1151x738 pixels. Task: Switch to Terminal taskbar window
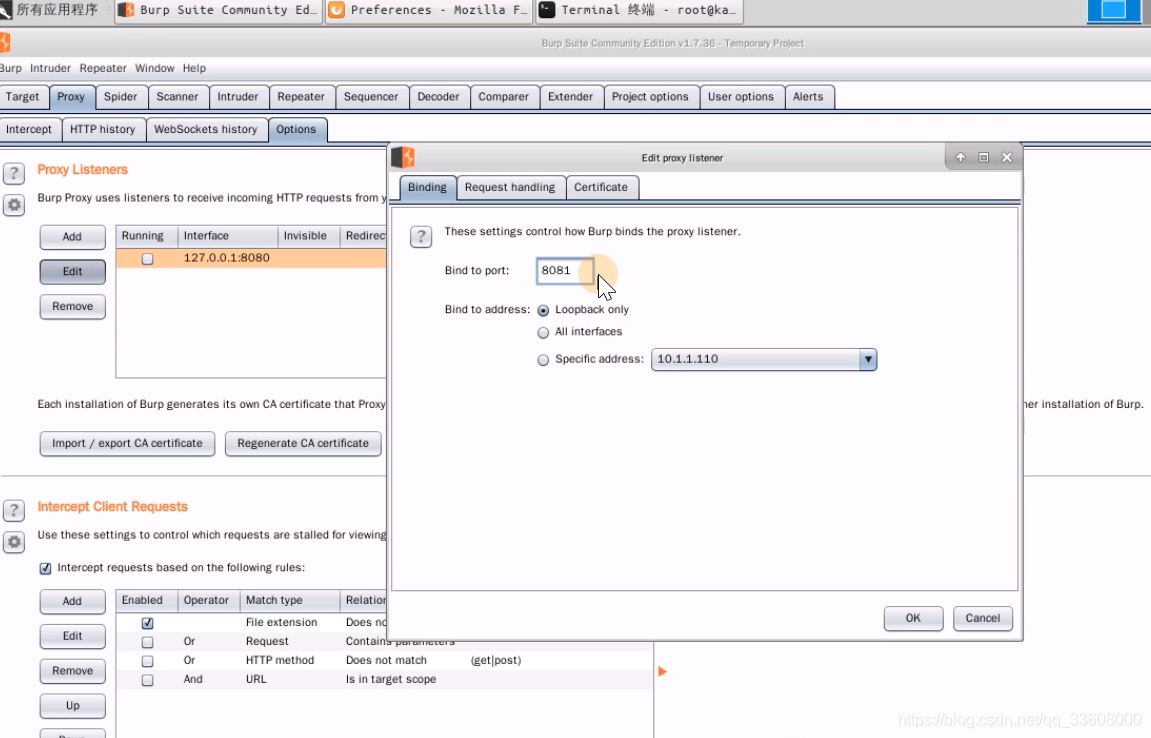pos(638,10)
